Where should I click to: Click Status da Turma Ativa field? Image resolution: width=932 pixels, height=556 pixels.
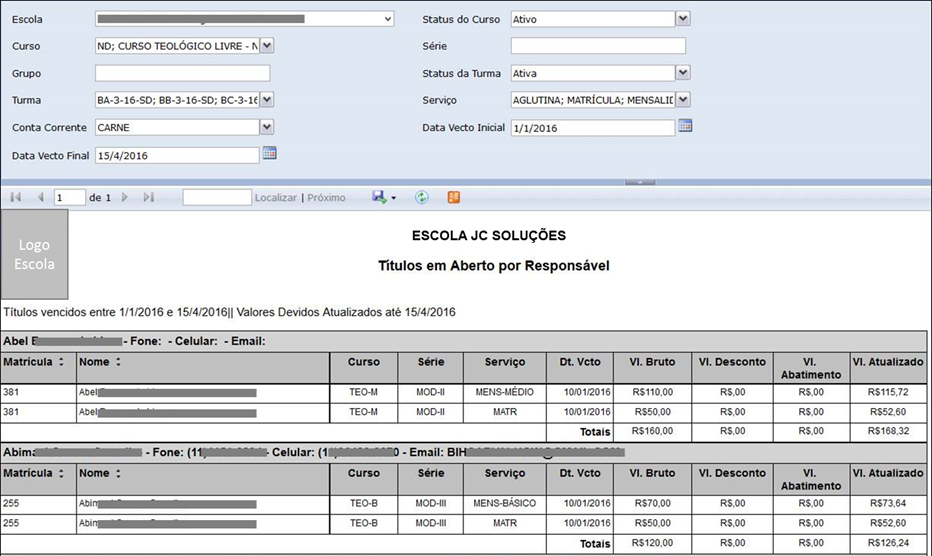pyautogui.click(x=593, y=73)
